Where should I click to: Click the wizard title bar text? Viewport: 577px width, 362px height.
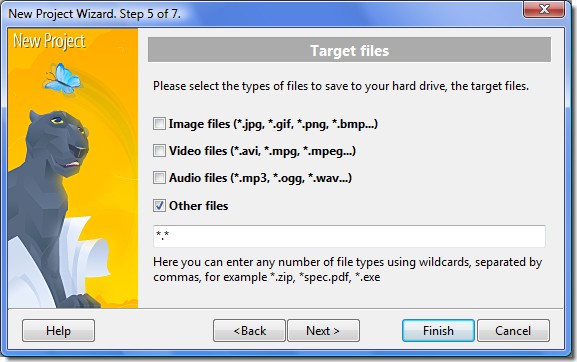pyautogui.click(x=94, y=14)
